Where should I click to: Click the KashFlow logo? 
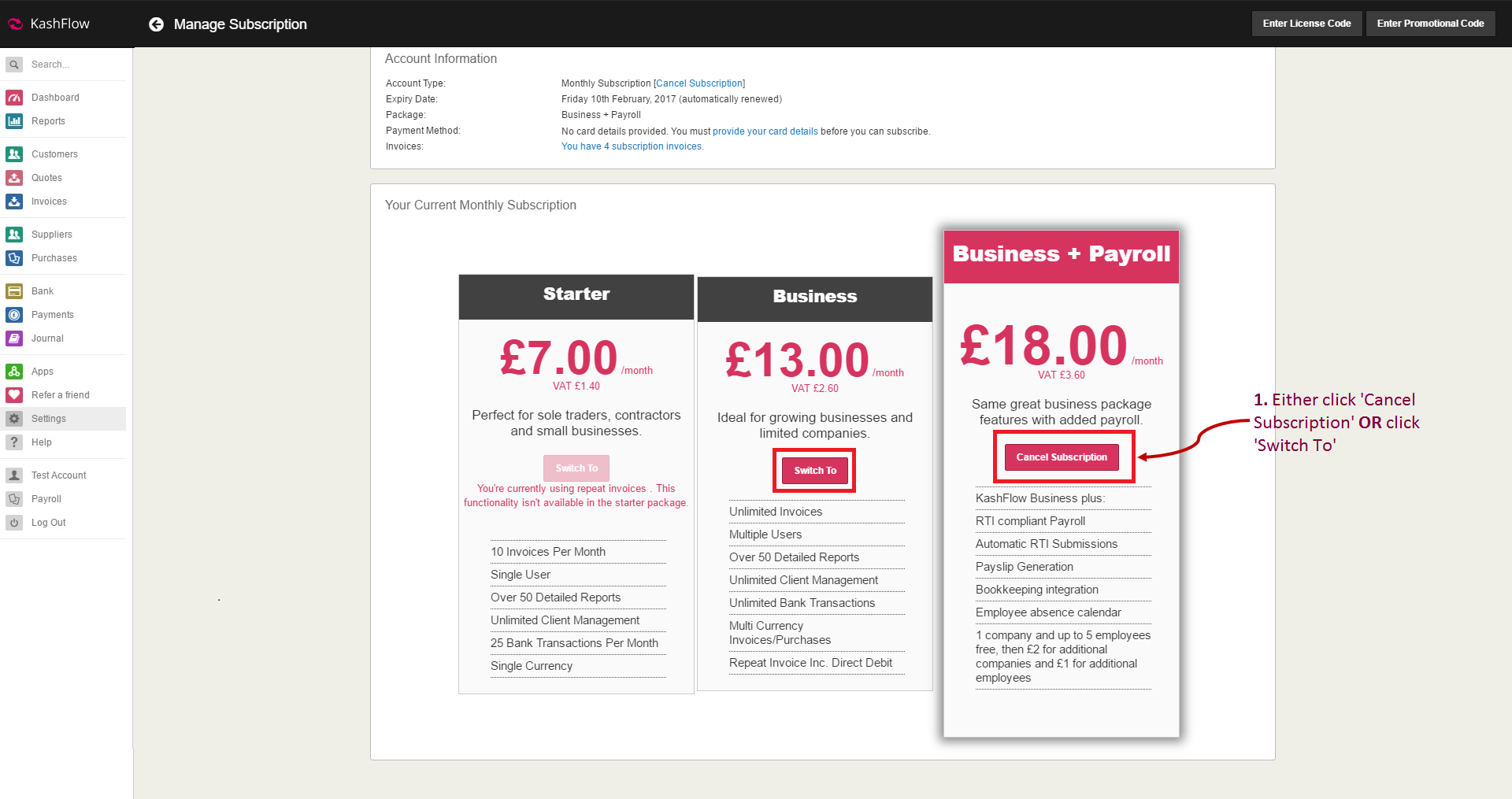pyautogui.click(x=49, y=24)
